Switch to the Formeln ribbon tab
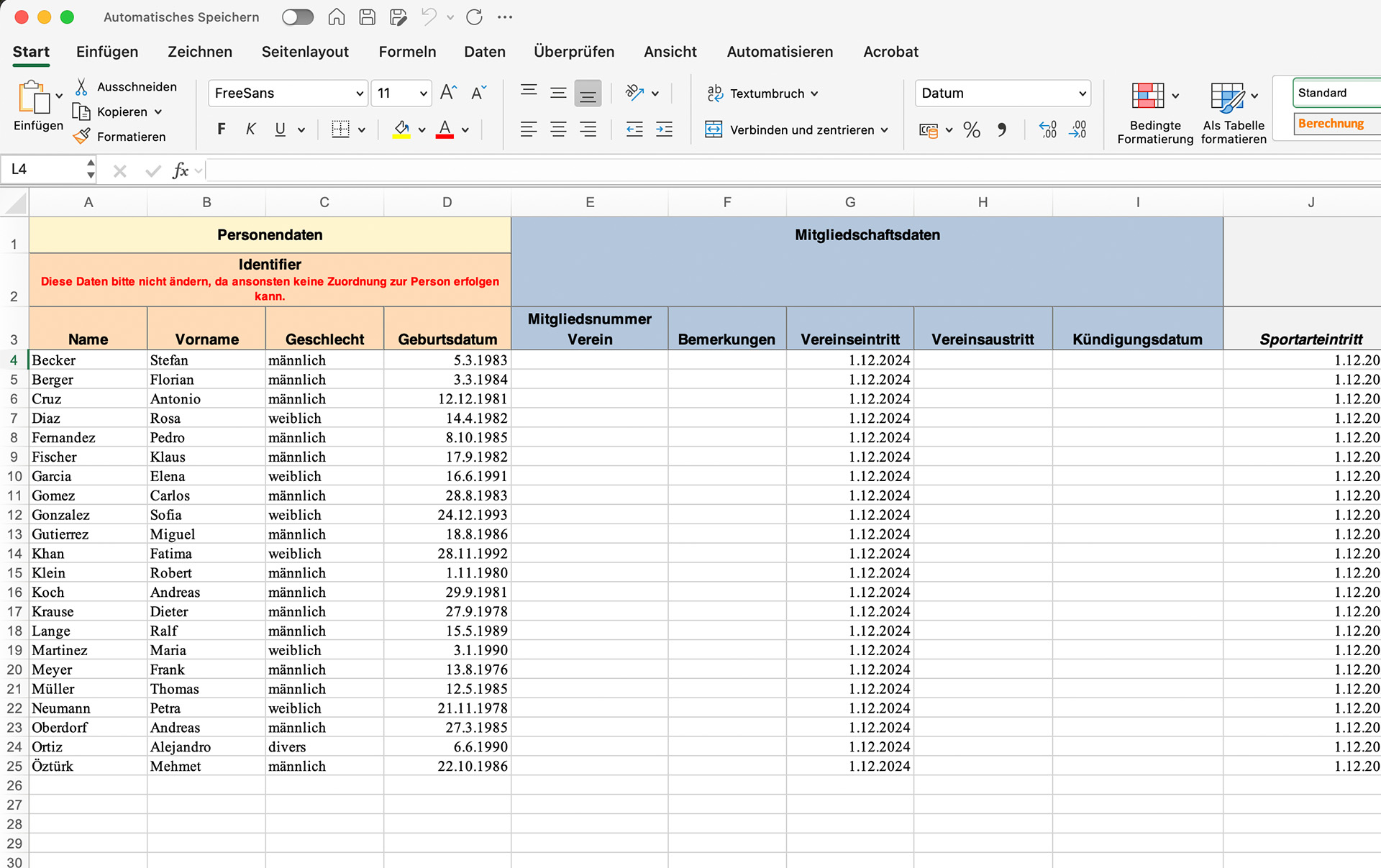This screenshot has width=1381, height=868. click(x=407, y=52)
